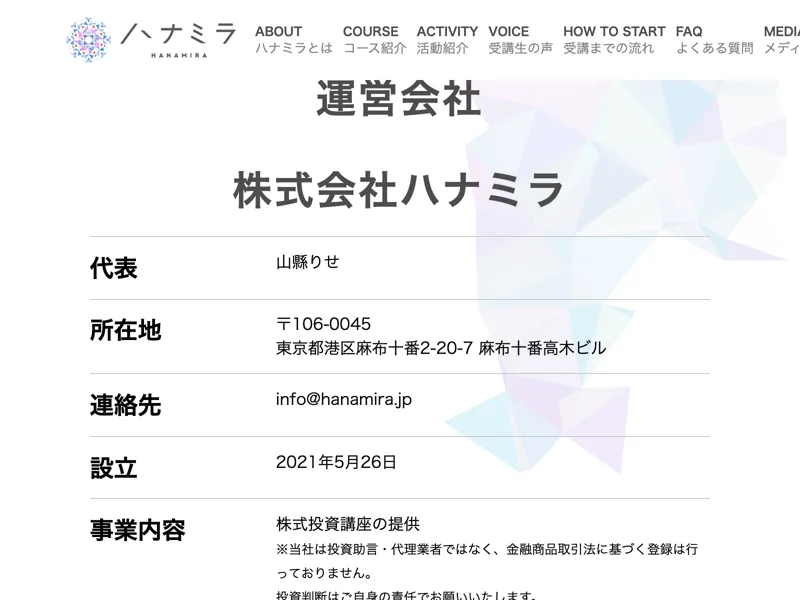Click the 代表 row label
Image resolution: width=800 pixels, height=600 pixels.
click(x=114, y=268)
